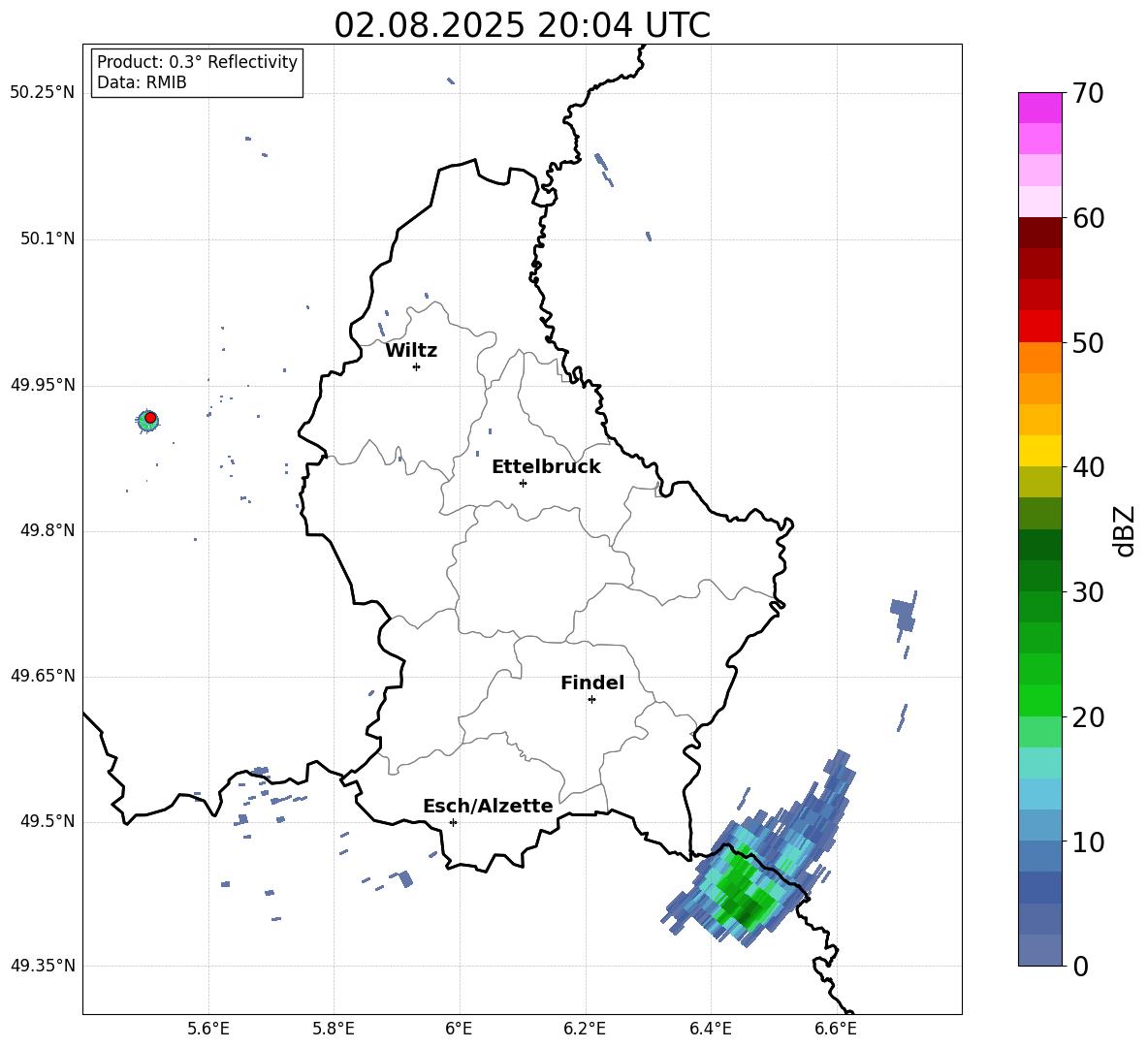Click the 50.1°N latitude label
Screen dimensions: 1148x1048
click(48, 238)
